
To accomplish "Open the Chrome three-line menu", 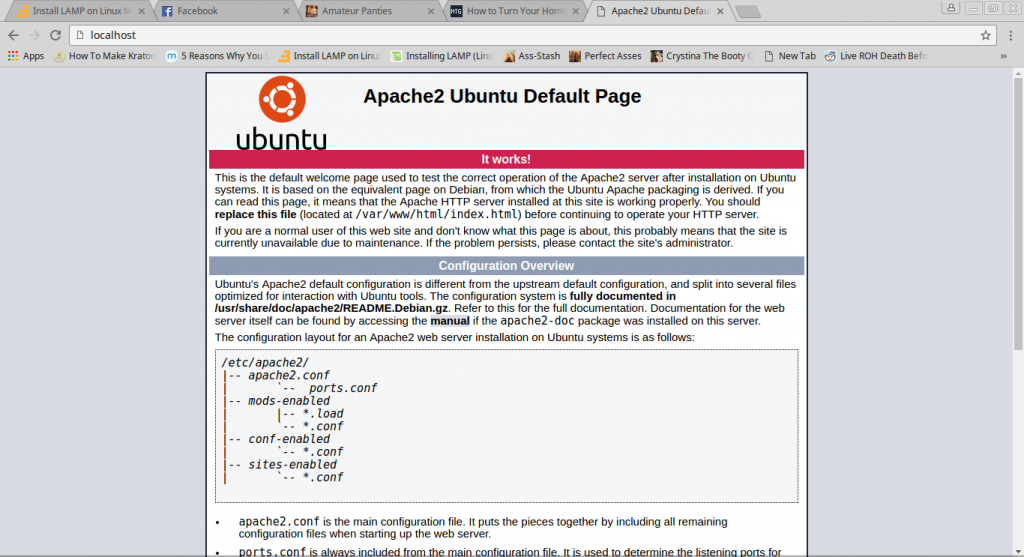I will pos(1009,35).
